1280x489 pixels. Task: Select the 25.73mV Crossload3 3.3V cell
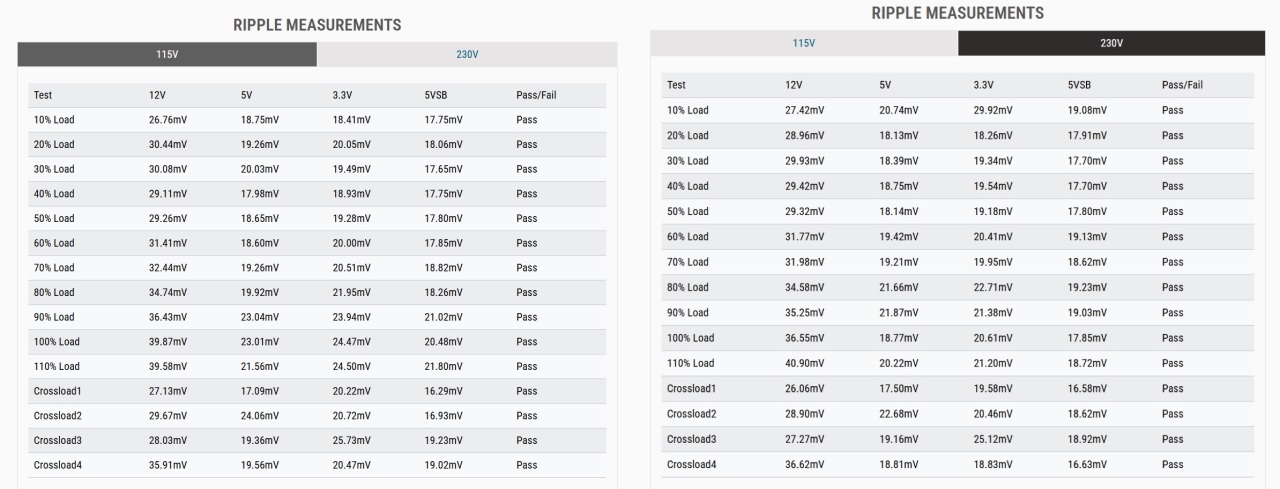tap(351, 440)
